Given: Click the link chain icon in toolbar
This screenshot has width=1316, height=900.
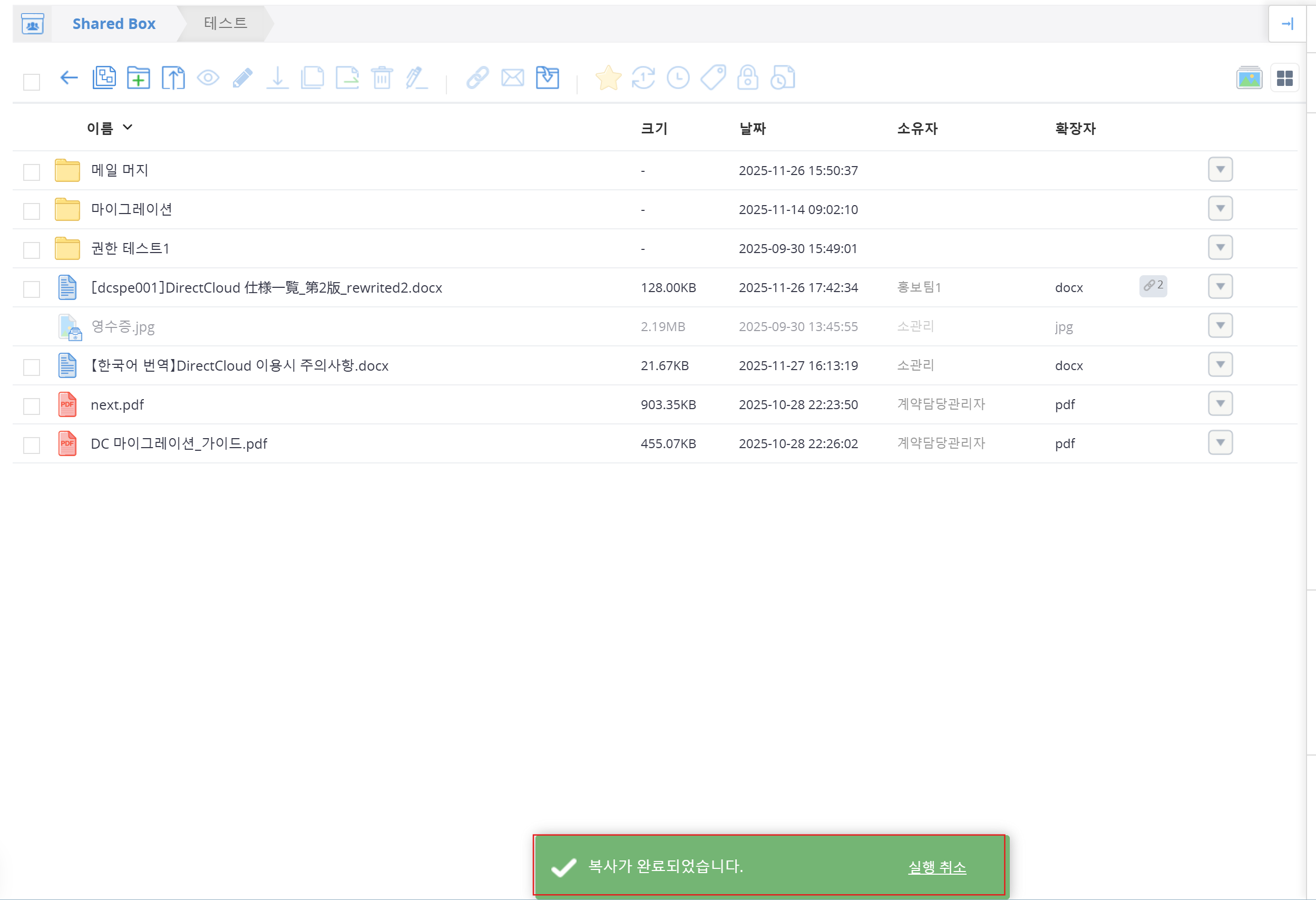Looking at the screenshot, I should 477,78.
